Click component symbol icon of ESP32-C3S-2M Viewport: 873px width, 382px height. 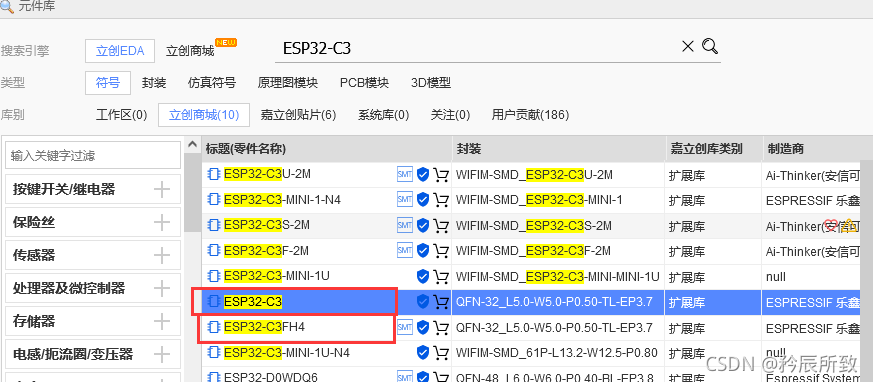click(213, 226)
